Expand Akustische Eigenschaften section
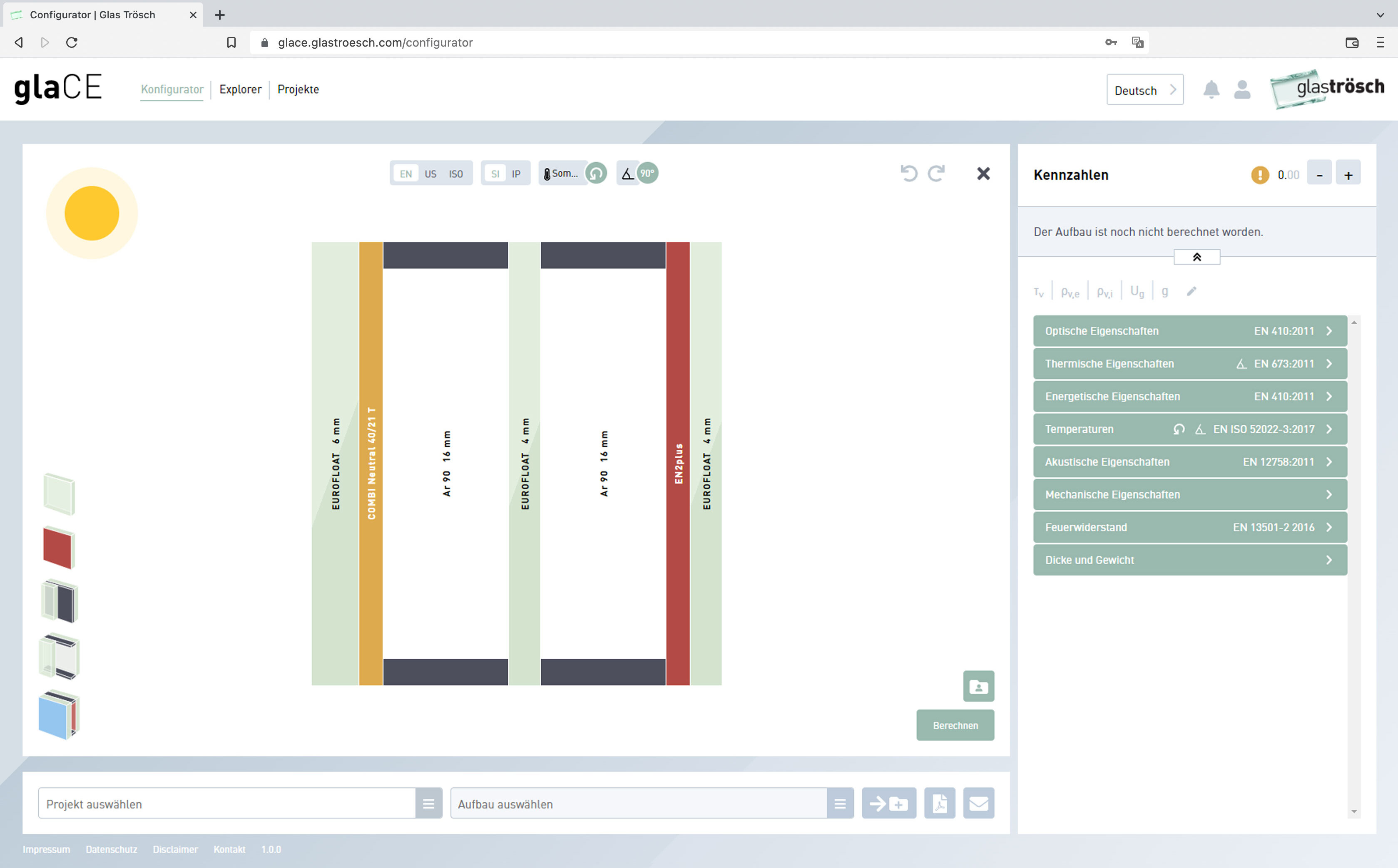Screen dimensions: 1398x868 1190,462
